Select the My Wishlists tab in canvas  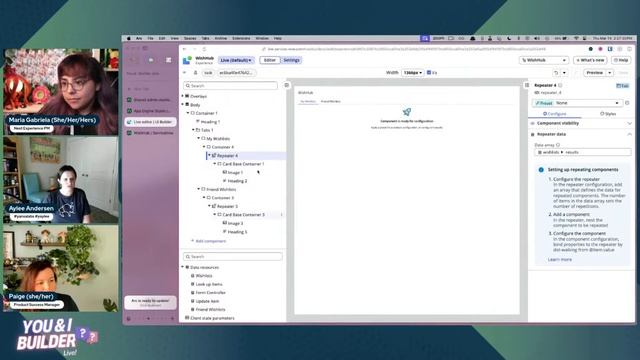(308, 101)
